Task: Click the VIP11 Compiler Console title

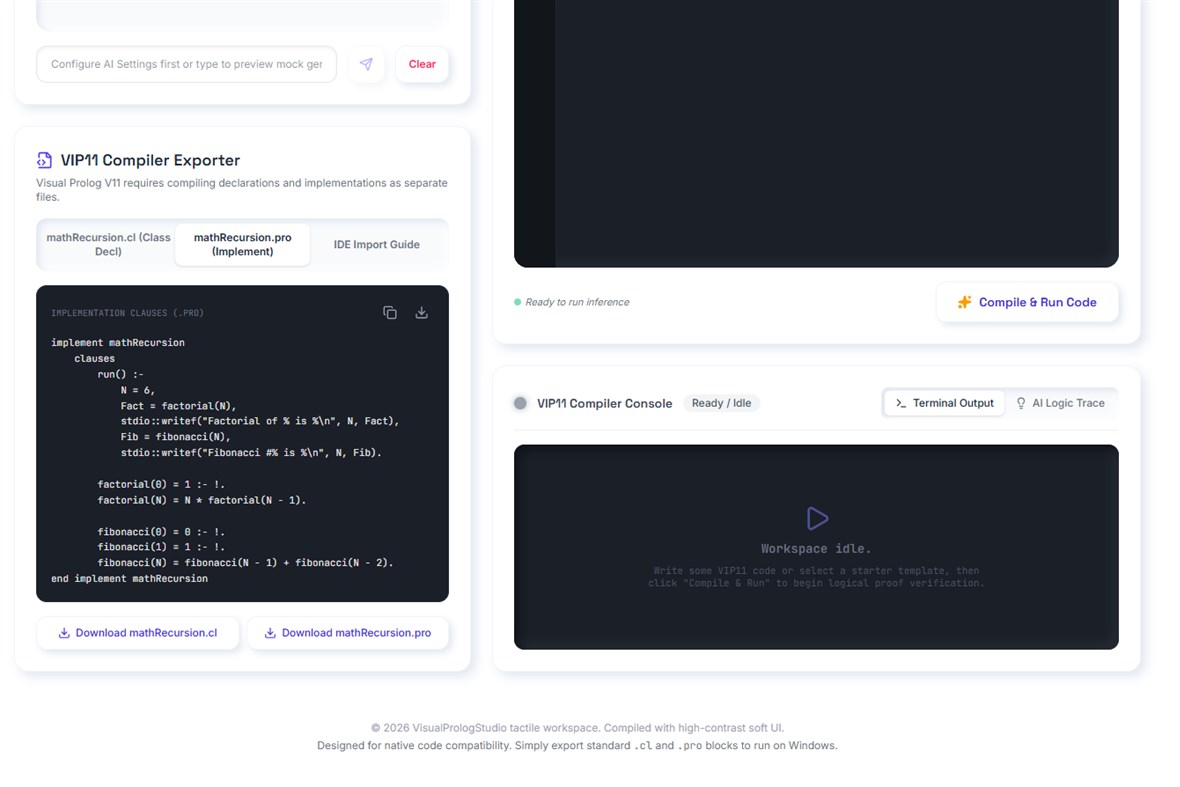Action: [604, 403]
